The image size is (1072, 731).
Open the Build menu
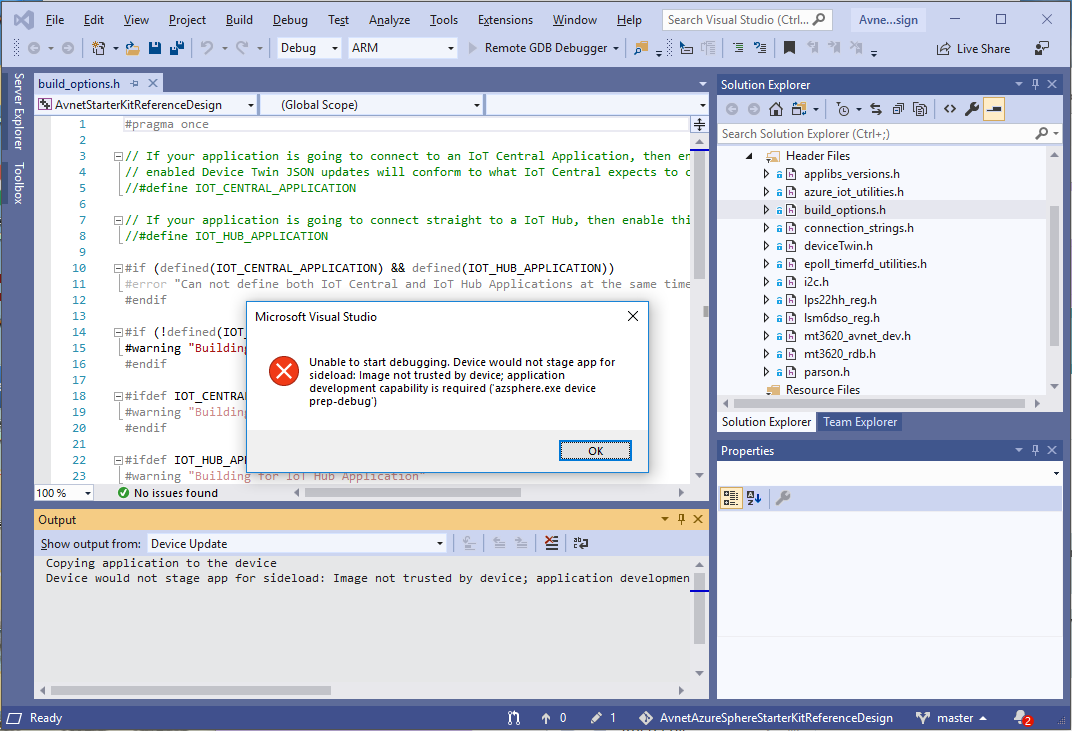(x=239, y=20)
